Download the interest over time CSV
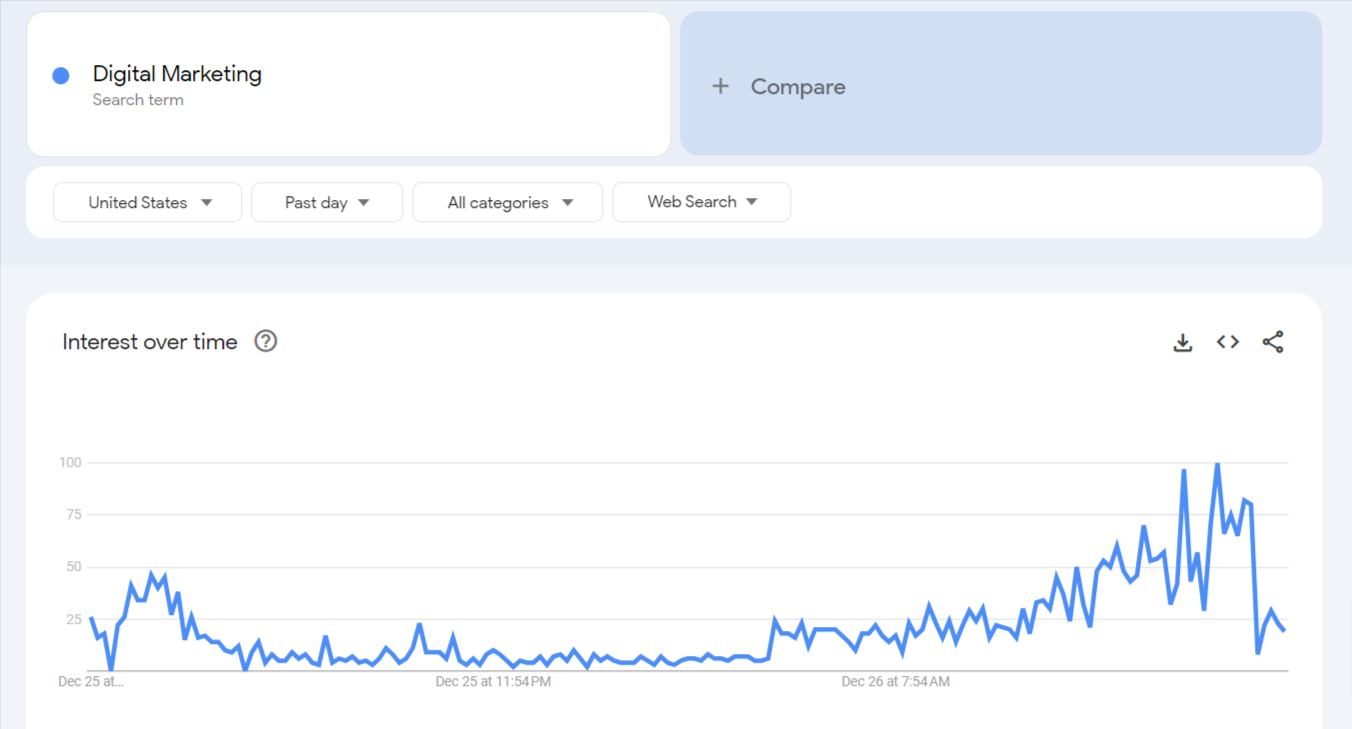This screenshot has width=1352, height=729. 1183,343
